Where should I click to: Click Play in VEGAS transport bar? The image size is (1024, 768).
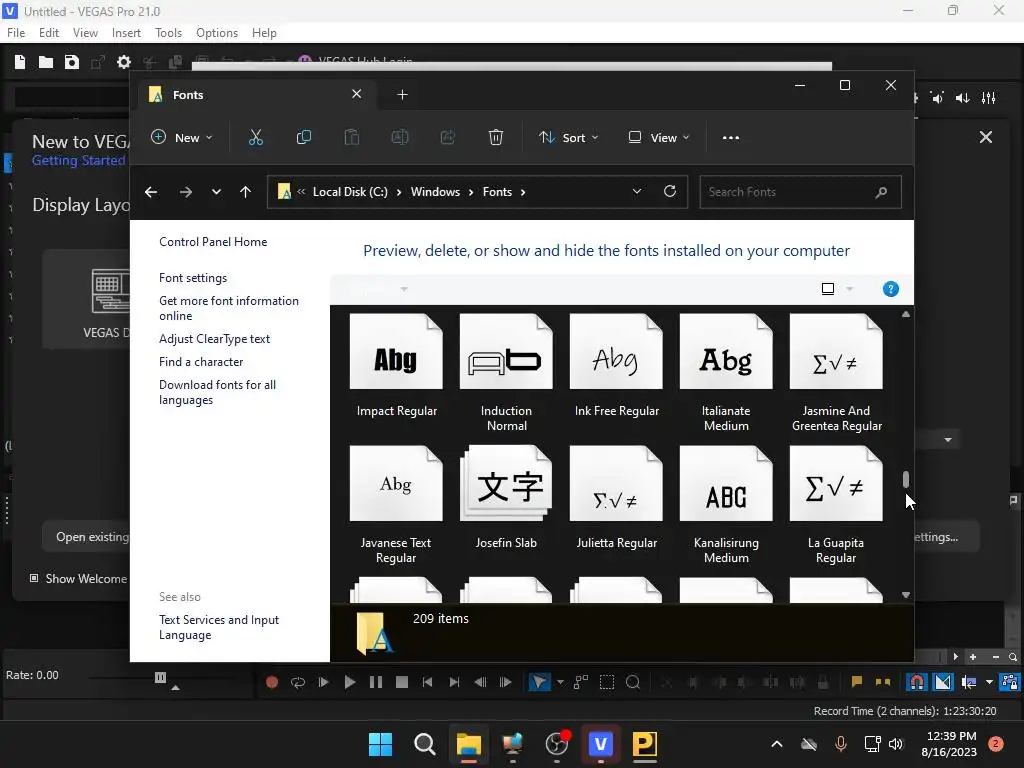pyautogui.click(x=349, y=682)
